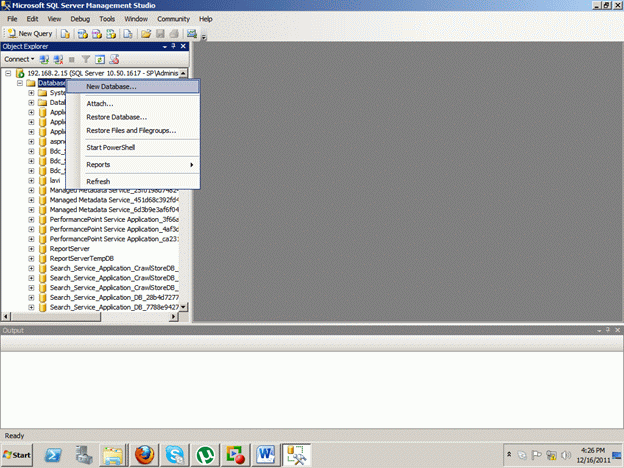
Task: Open a Database Engine Query from toolbar
Action: 65,34
